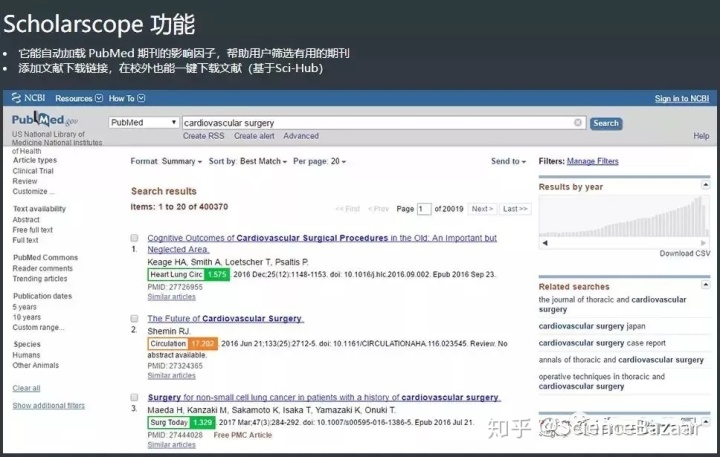Image resolution: width=720 pixels, height=457 pixels.
Task: Click Show additional filters link
Action: [x=49, y=406]
